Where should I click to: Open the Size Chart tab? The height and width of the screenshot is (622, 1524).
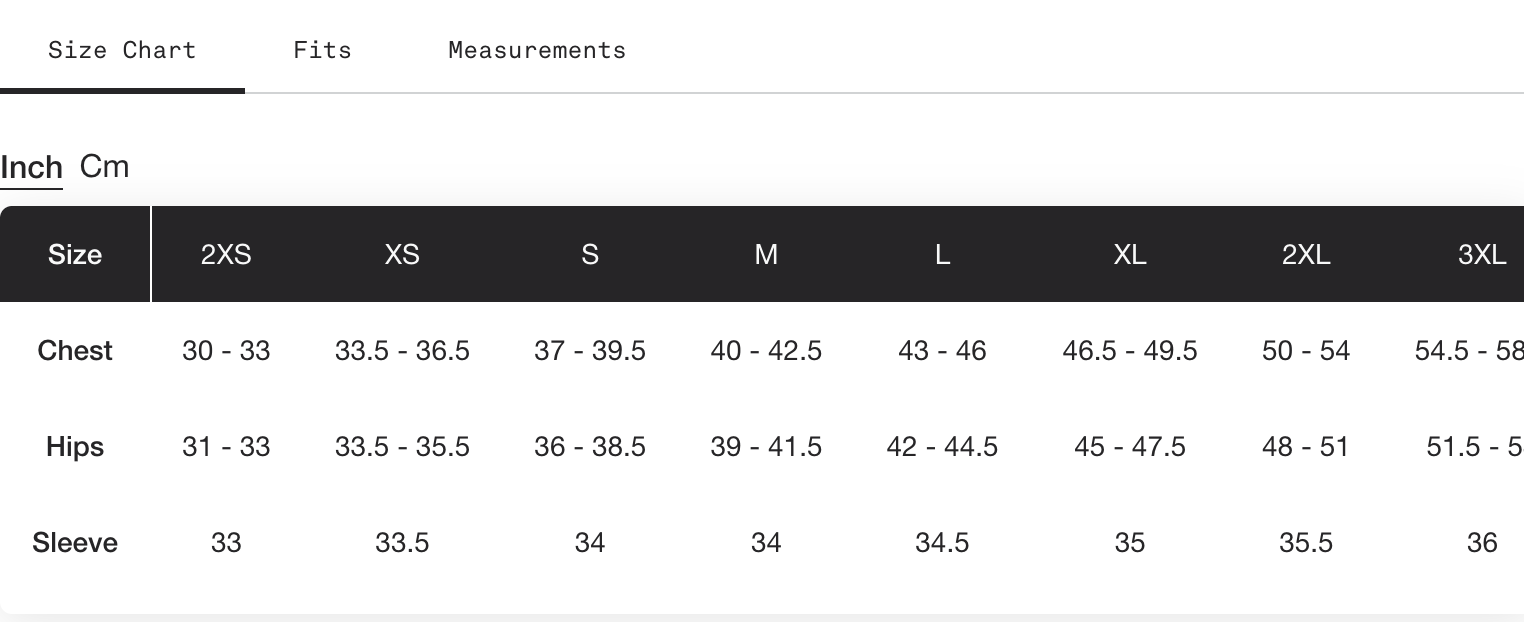click(x=122, y=50)
